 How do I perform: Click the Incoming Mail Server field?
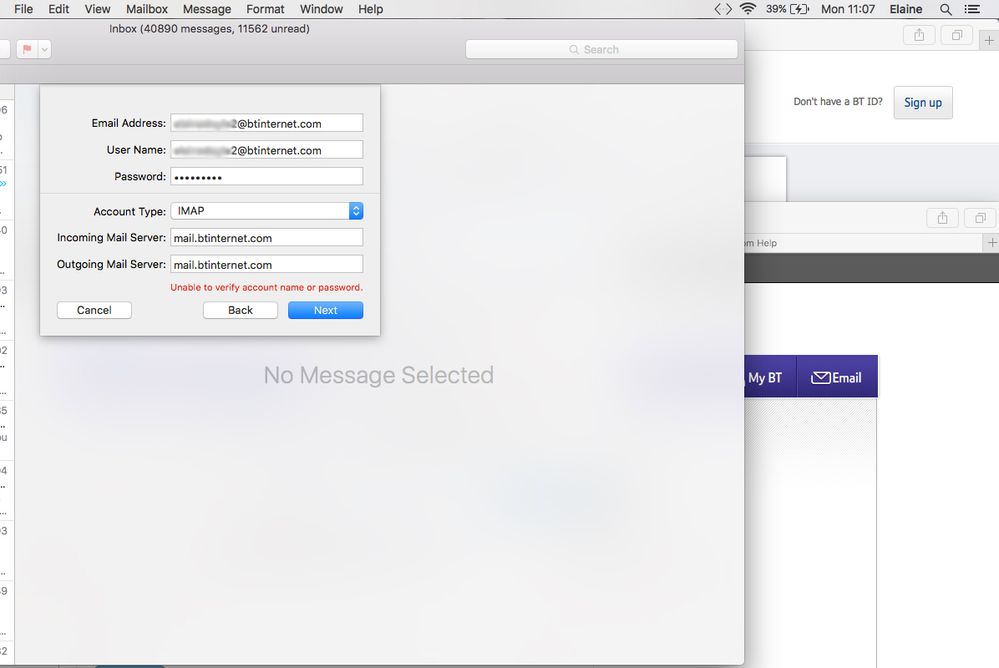coord(266,238)
